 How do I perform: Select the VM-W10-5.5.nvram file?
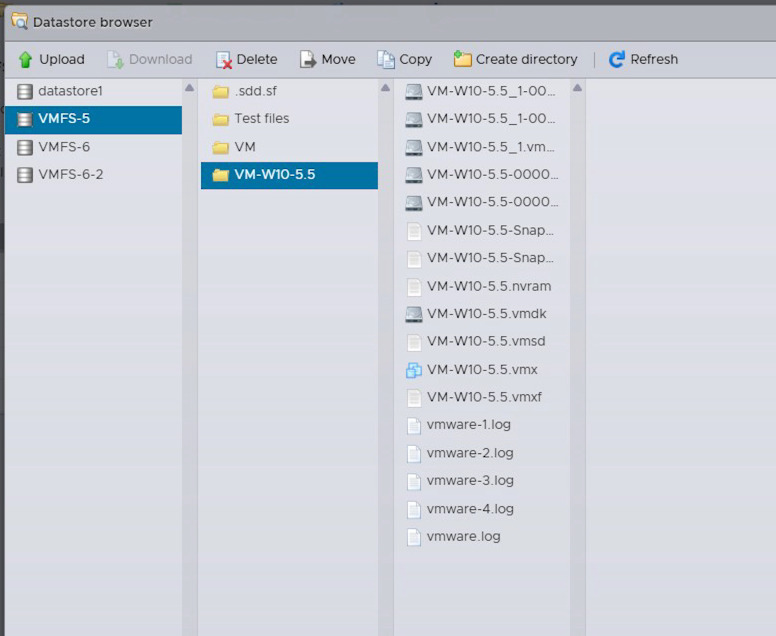[481, 286]
